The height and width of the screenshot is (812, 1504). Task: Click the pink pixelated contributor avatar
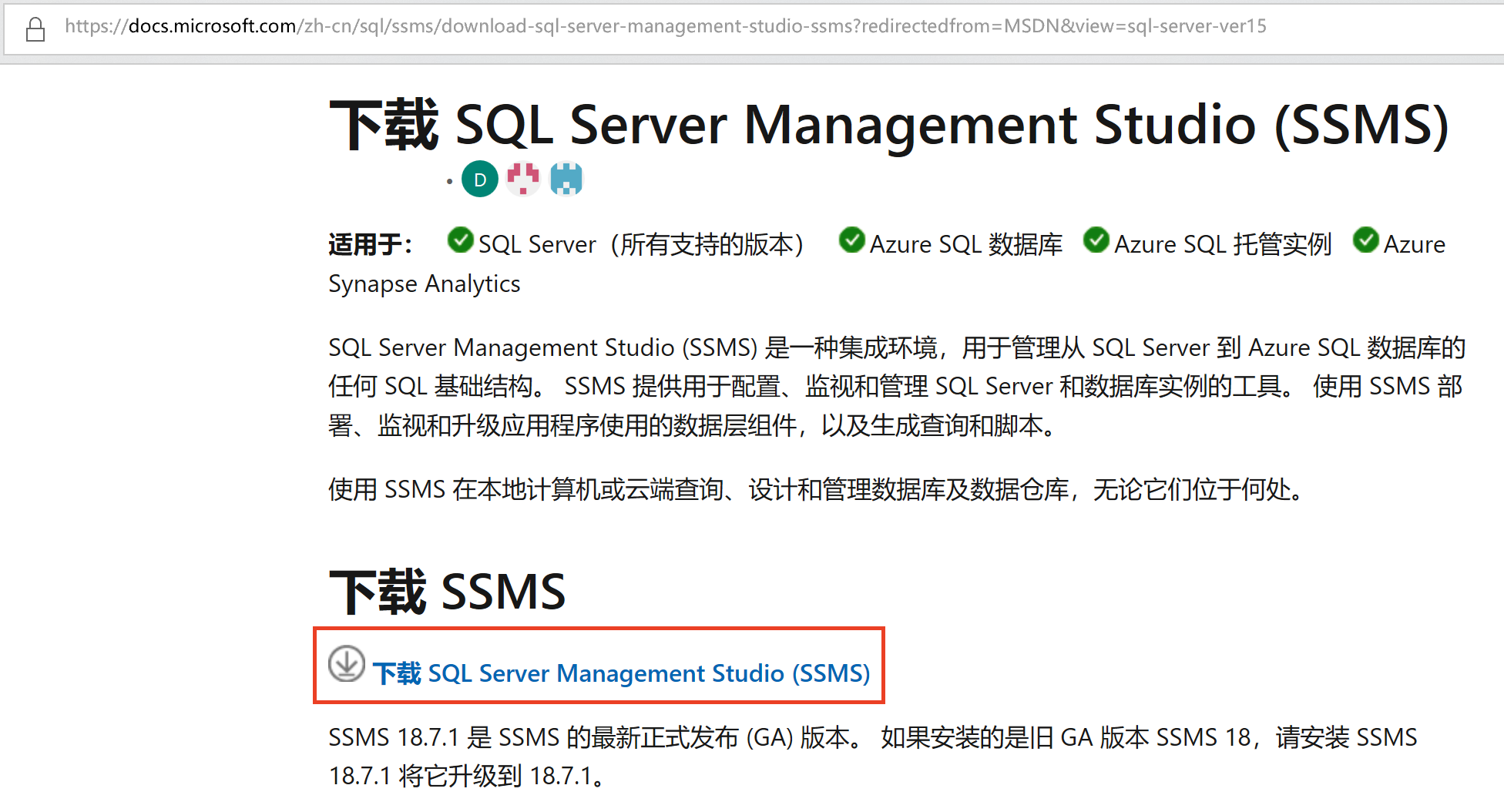pos(523,178)
